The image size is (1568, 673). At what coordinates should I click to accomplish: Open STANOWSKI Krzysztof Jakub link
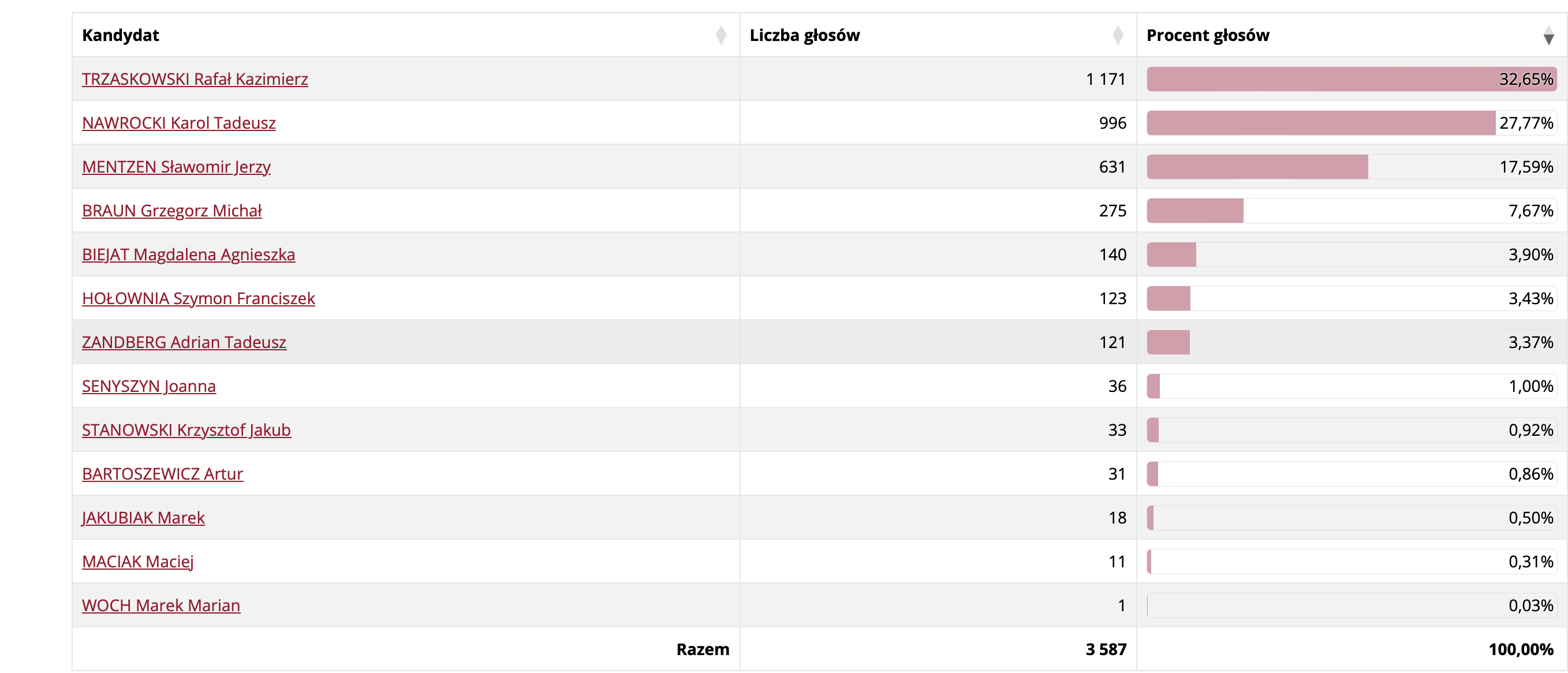[186, 429]
